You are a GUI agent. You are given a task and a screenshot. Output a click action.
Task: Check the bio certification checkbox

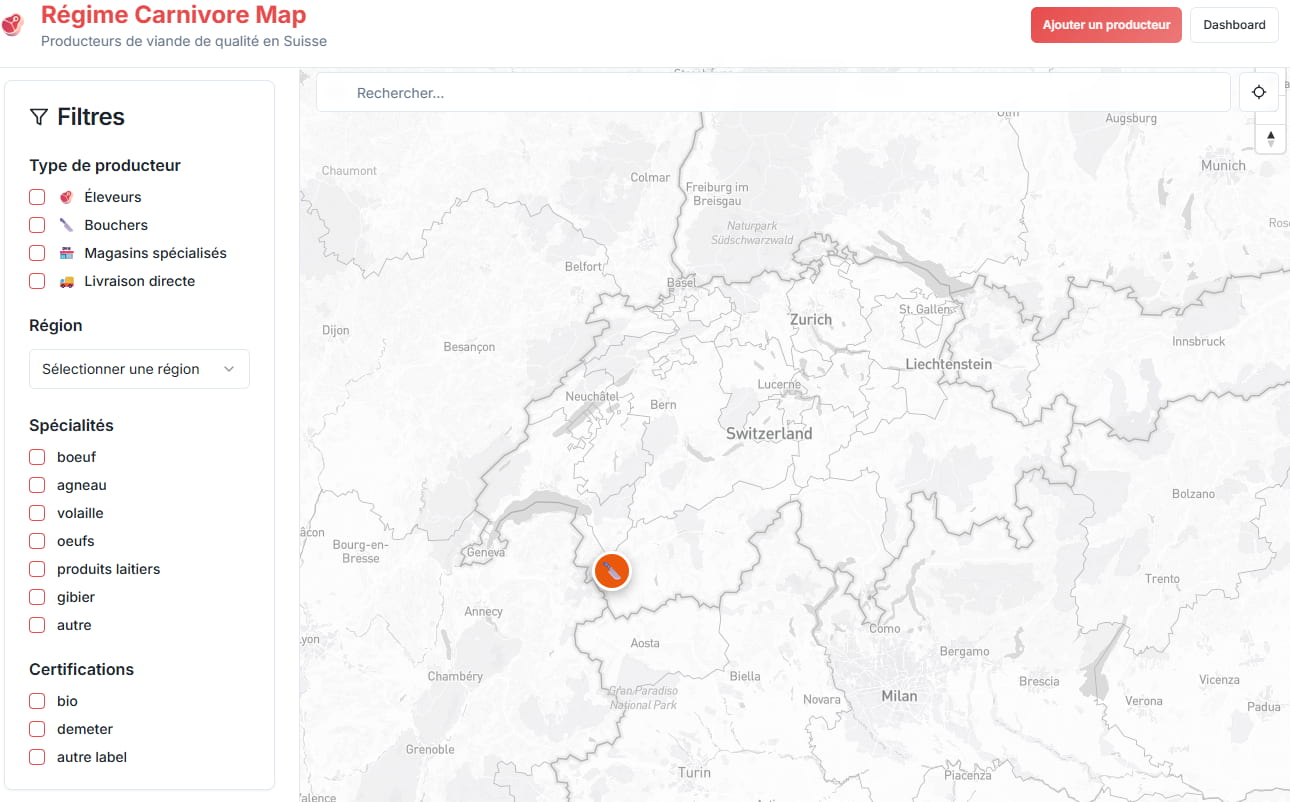[x=37, y=701]
